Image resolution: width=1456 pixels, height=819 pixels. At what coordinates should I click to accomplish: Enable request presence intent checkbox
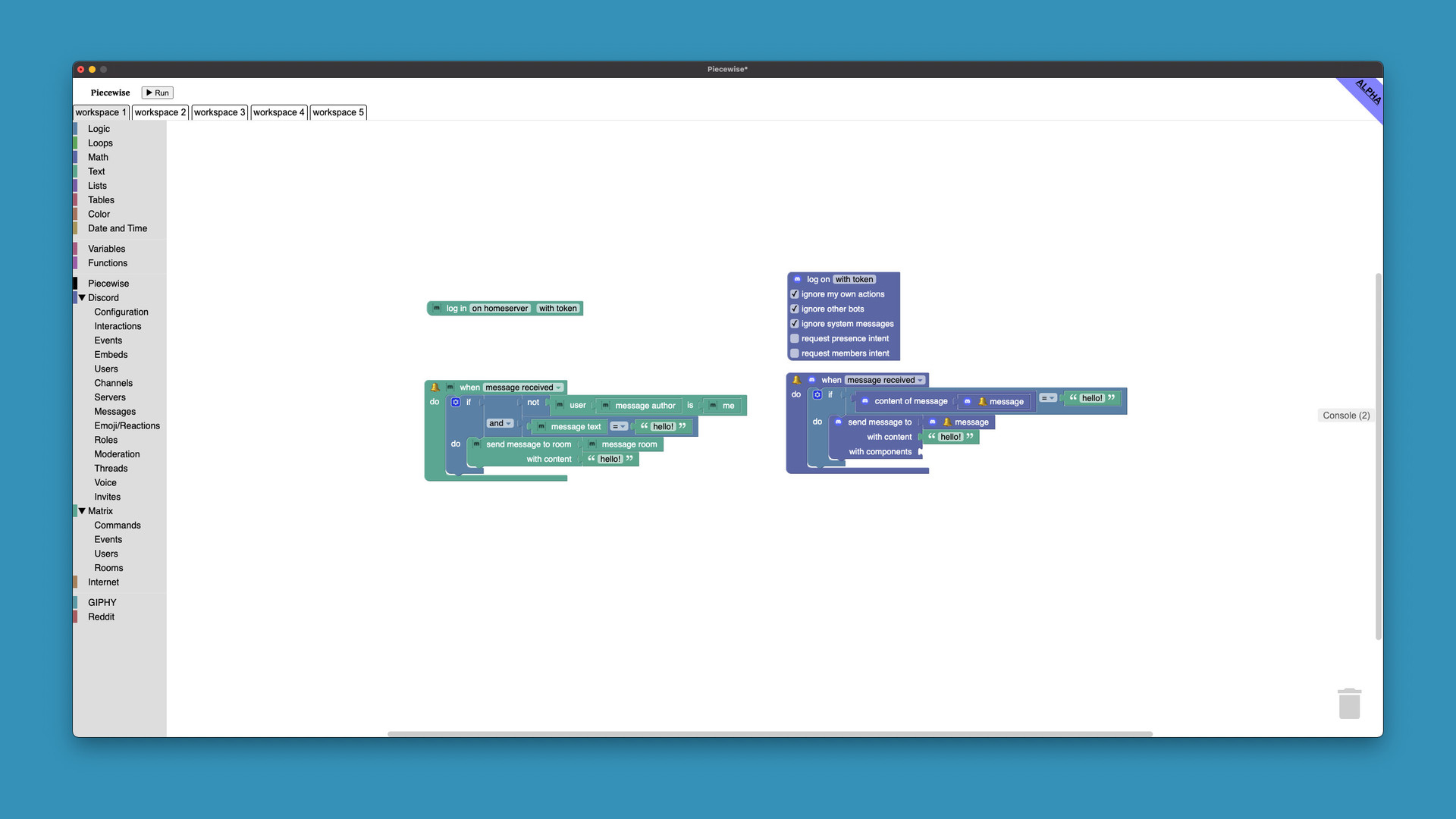pyautogui.click(x=795, y=339)
